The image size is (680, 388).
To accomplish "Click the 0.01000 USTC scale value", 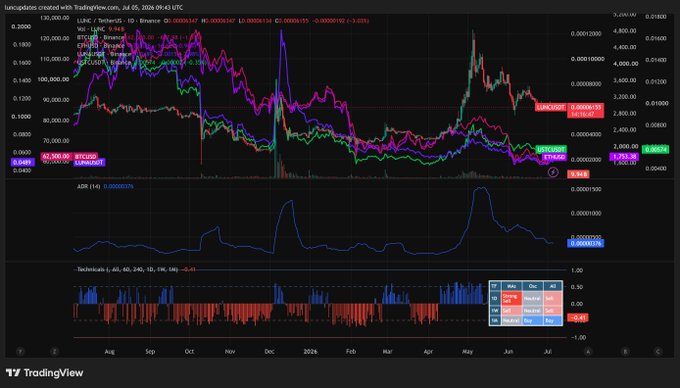I will pyautogui.click(x=656, y=103).
